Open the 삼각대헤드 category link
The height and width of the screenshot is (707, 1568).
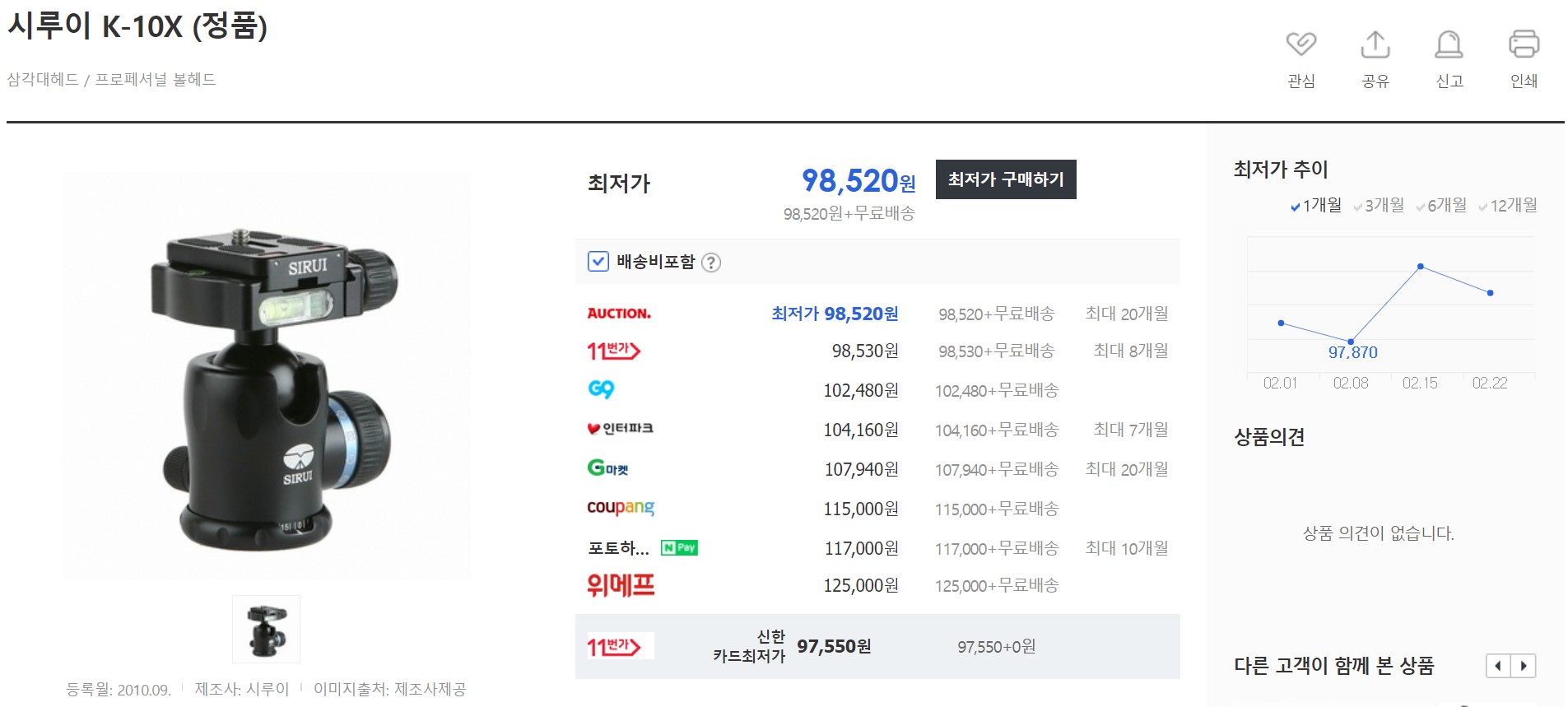tap(43, 80)
